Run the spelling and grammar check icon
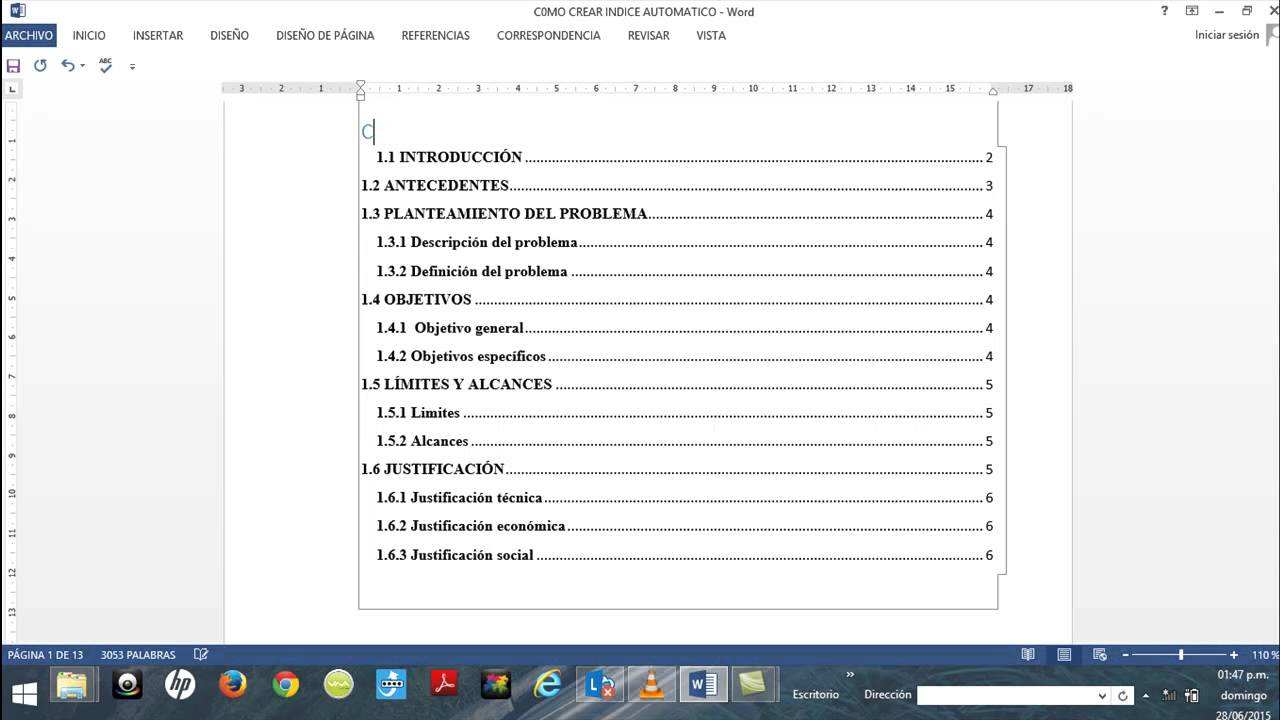The image size is (1280, 720). 106,66
